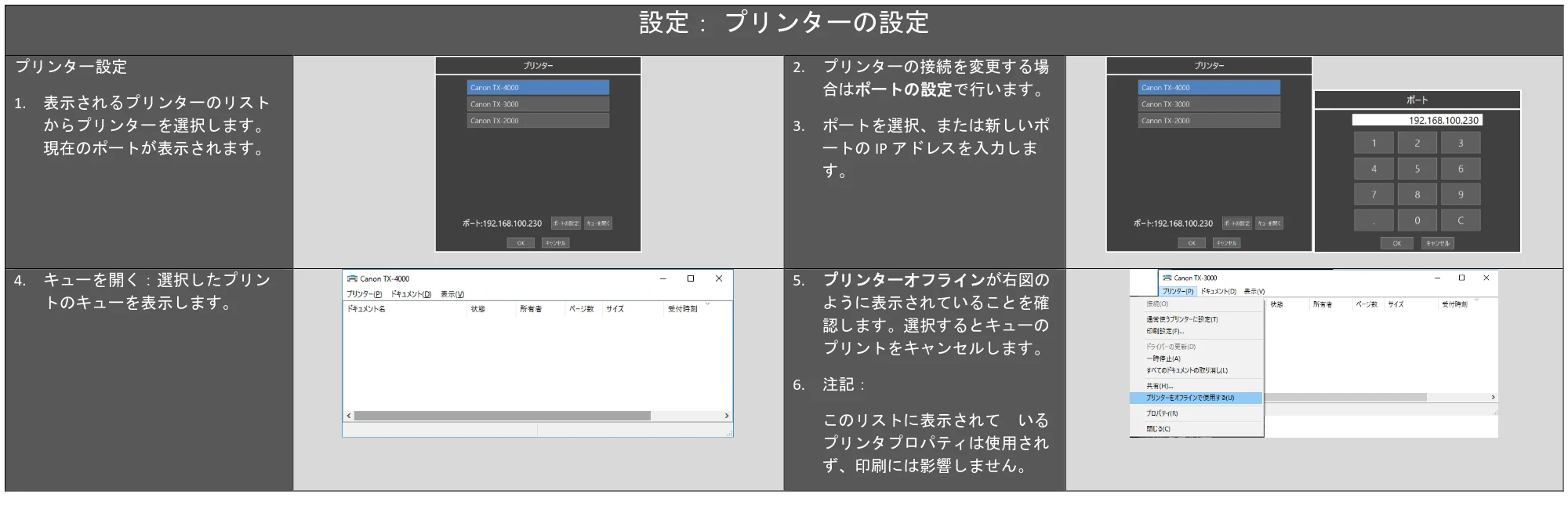
Task: Click ポートの設定 in the standalone printer dialog
Action: point(566,224)
